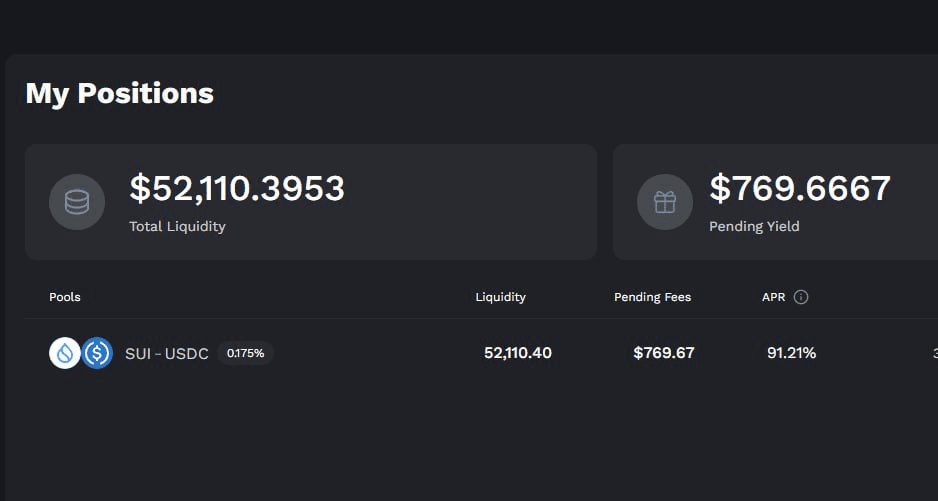
Task: Click the $769.6667 pending yield amount
Action: click(800, 188)
